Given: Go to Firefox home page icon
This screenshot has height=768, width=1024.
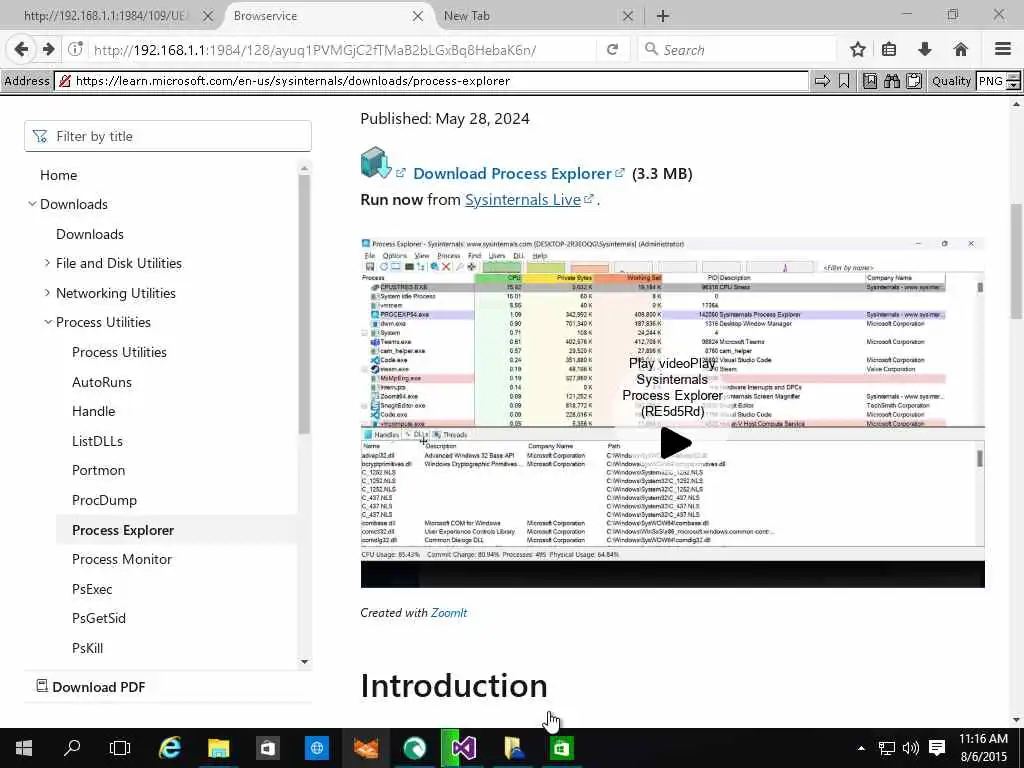Looking at the screenshot, I should click(960, 50).
